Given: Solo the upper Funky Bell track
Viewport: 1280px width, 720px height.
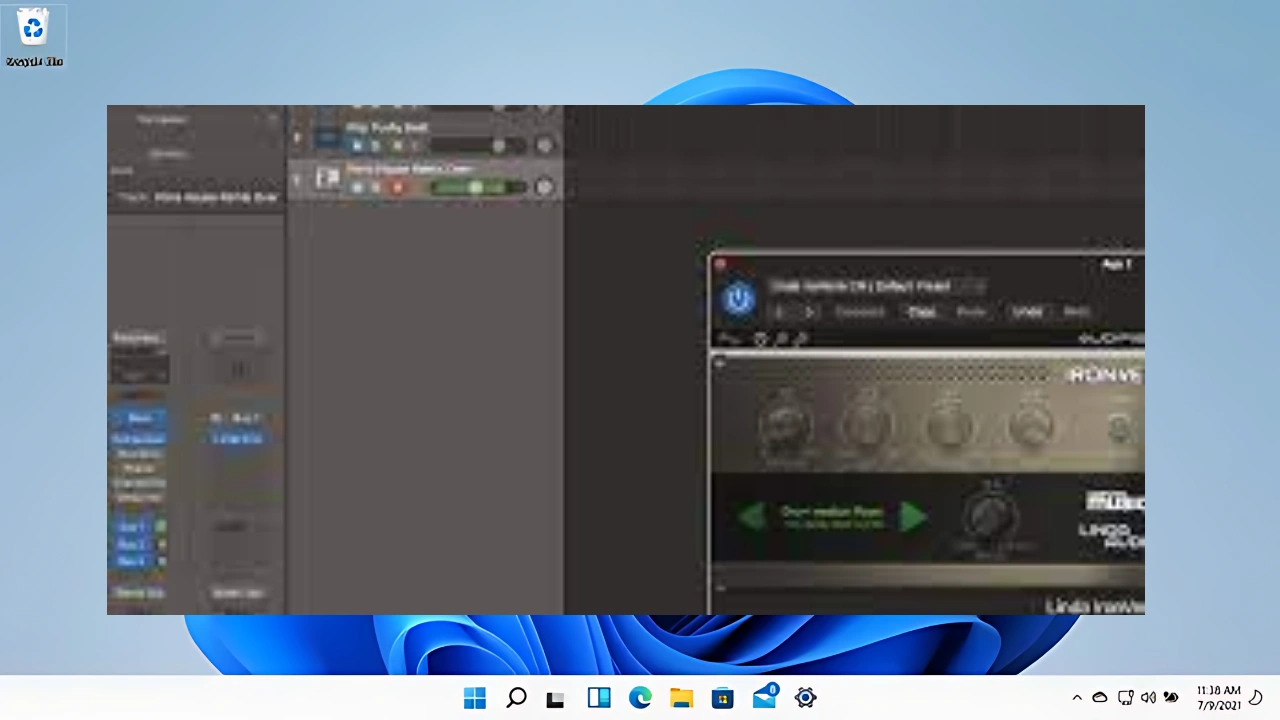Looking at the screenshot, I should click(376, 146).
